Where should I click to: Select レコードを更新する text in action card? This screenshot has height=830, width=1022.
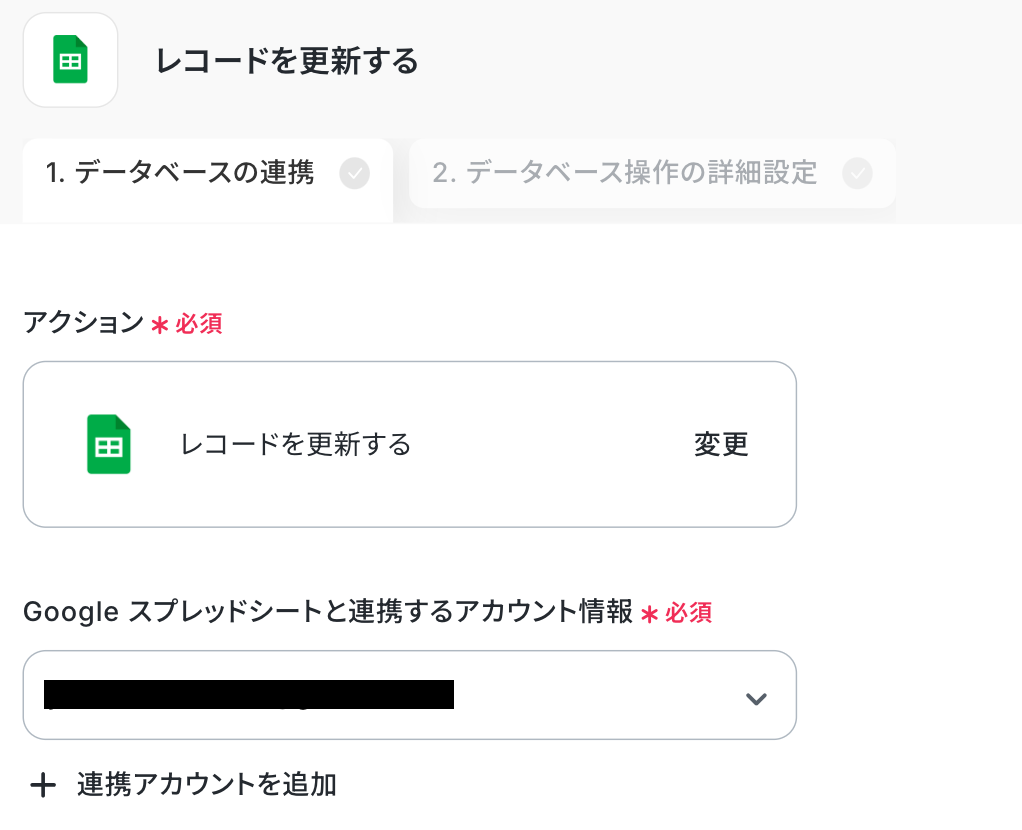pos(296,444)
